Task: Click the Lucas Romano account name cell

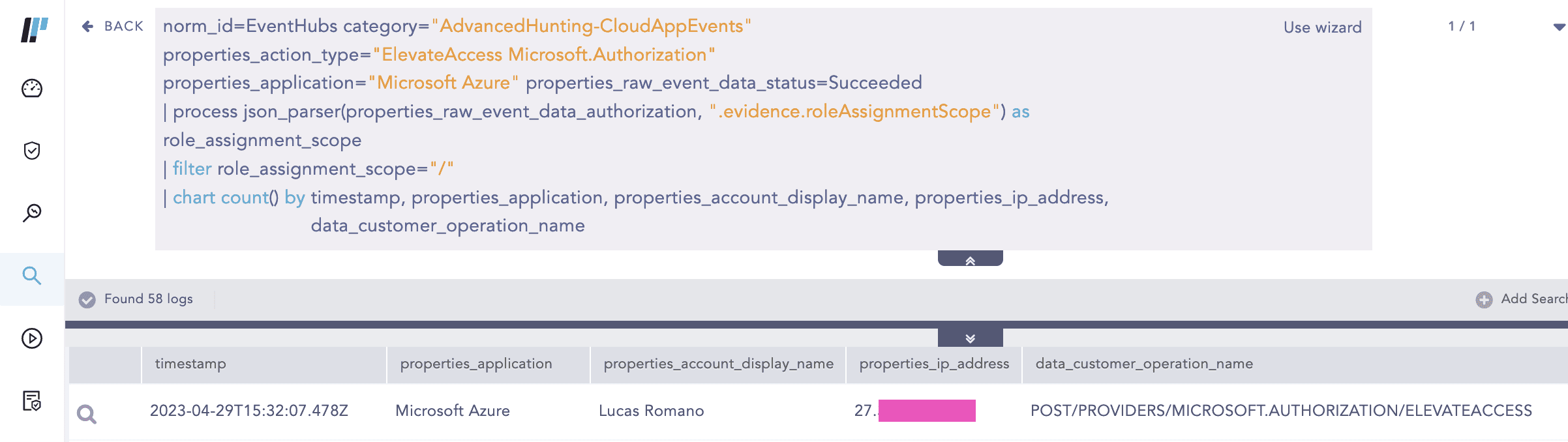Action: (x=651, y=411)
